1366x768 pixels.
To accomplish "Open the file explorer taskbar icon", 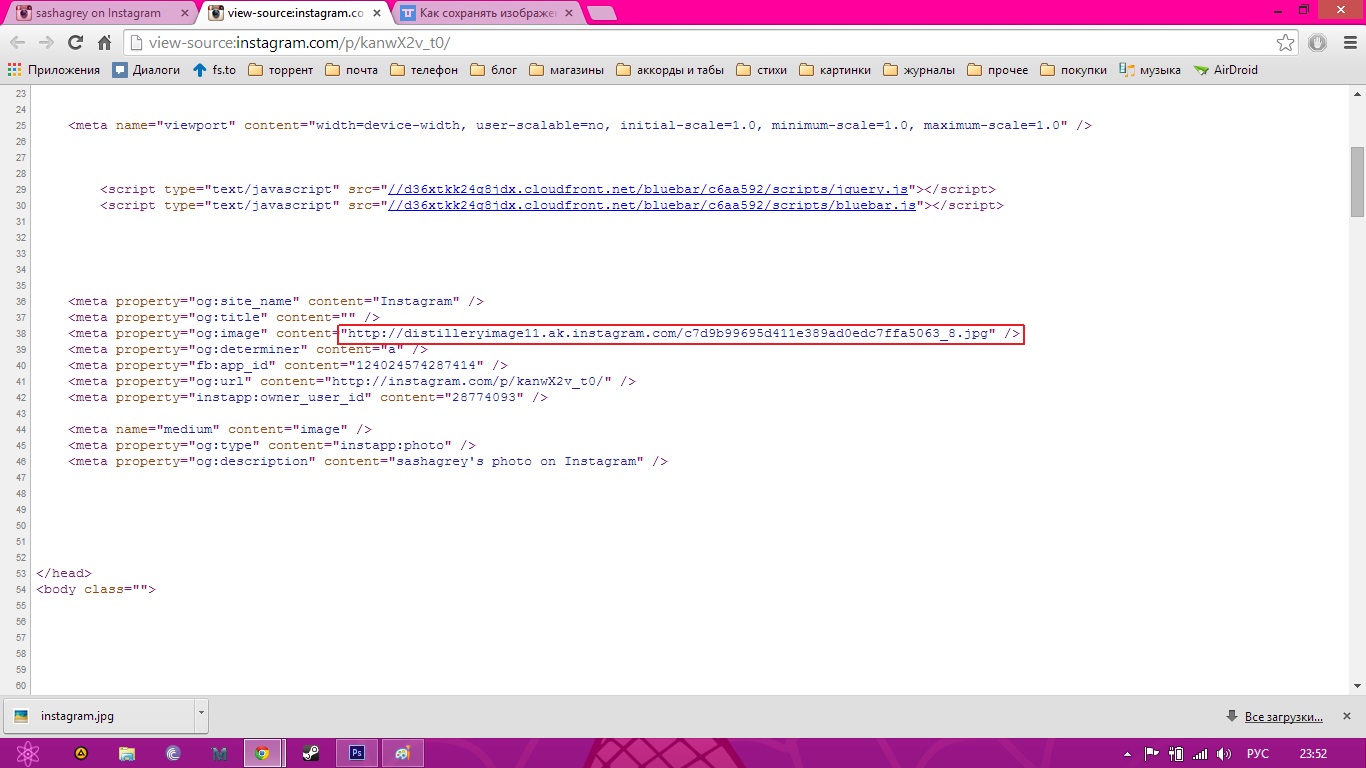I will [127, 753].
